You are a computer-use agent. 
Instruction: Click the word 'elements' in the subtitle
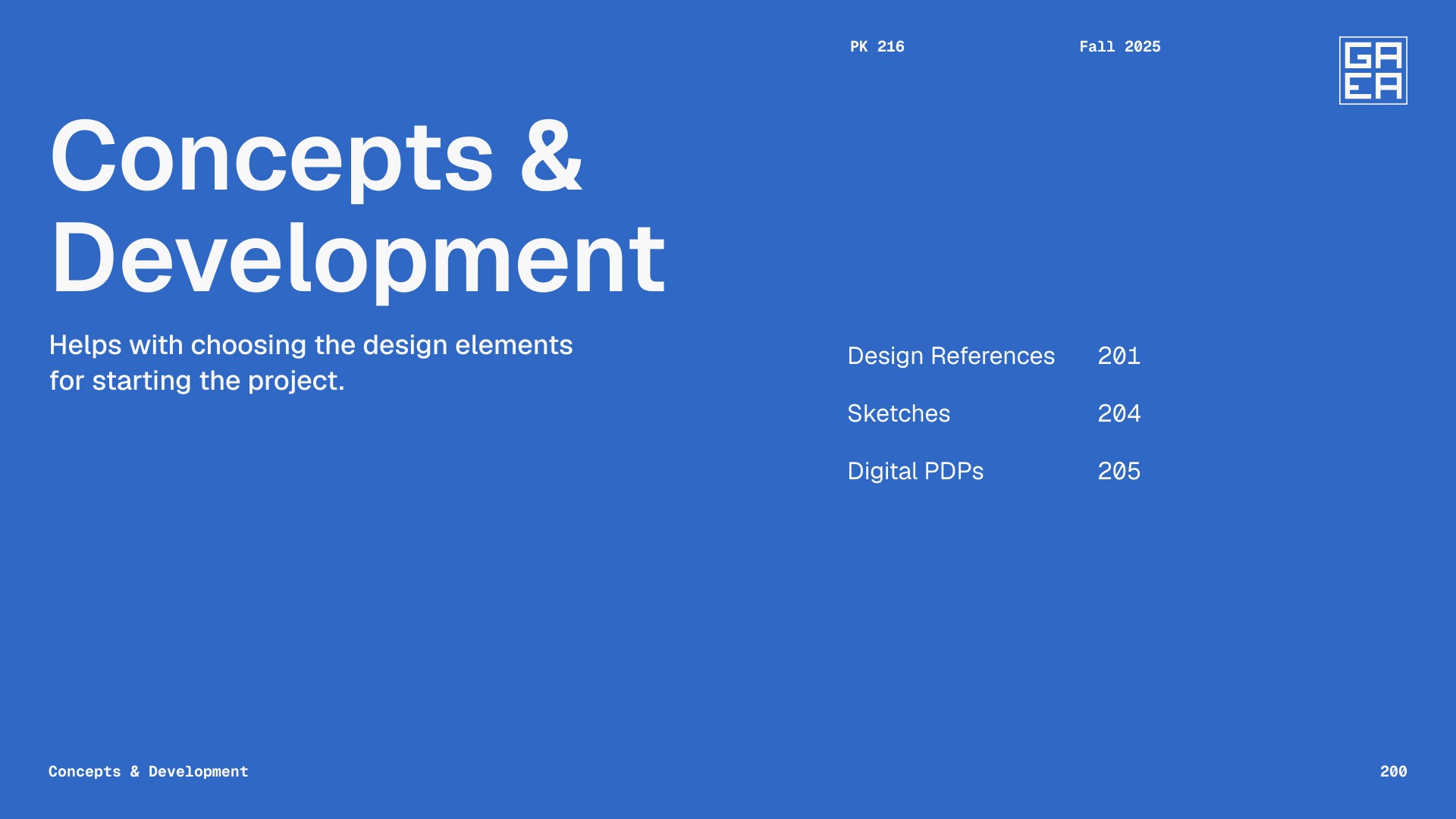tap(513, 345)
